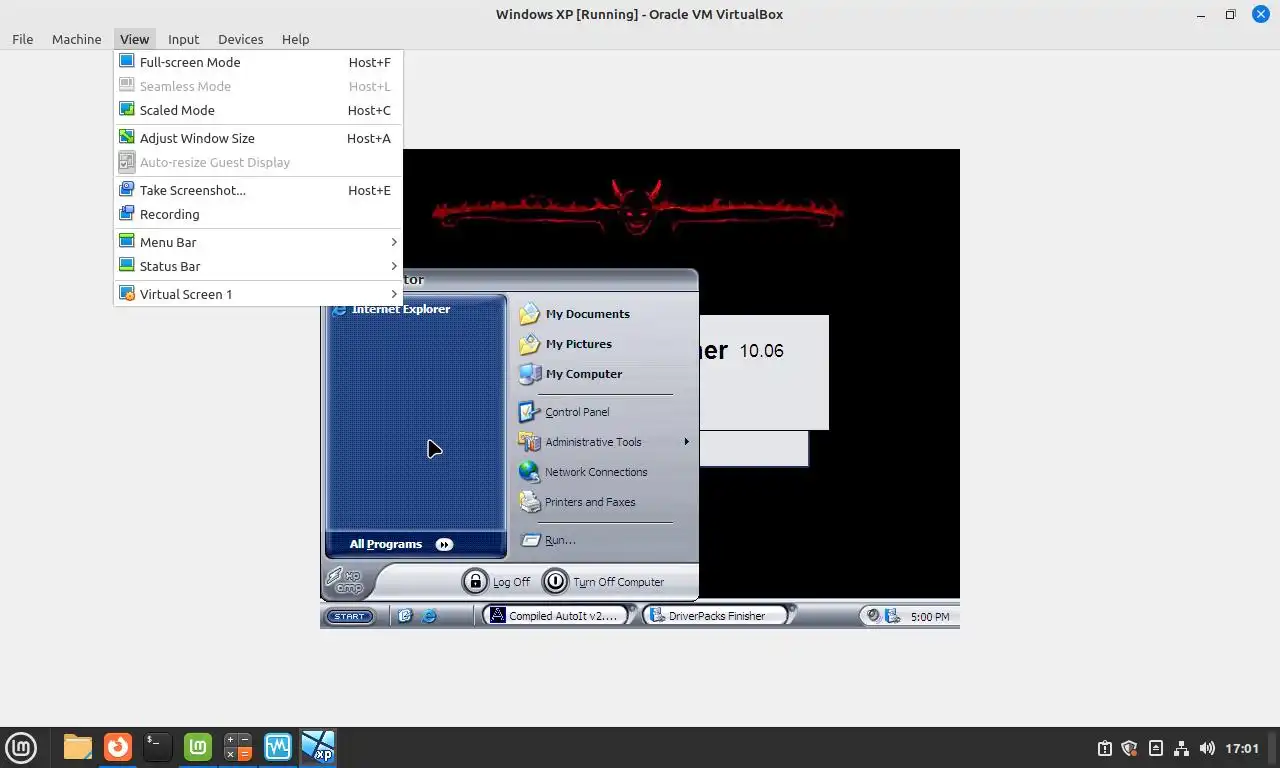Viewport: 1280px width, 768px height.
Task: Click the Menu Bar menu icon
Action: click(127, 242)
